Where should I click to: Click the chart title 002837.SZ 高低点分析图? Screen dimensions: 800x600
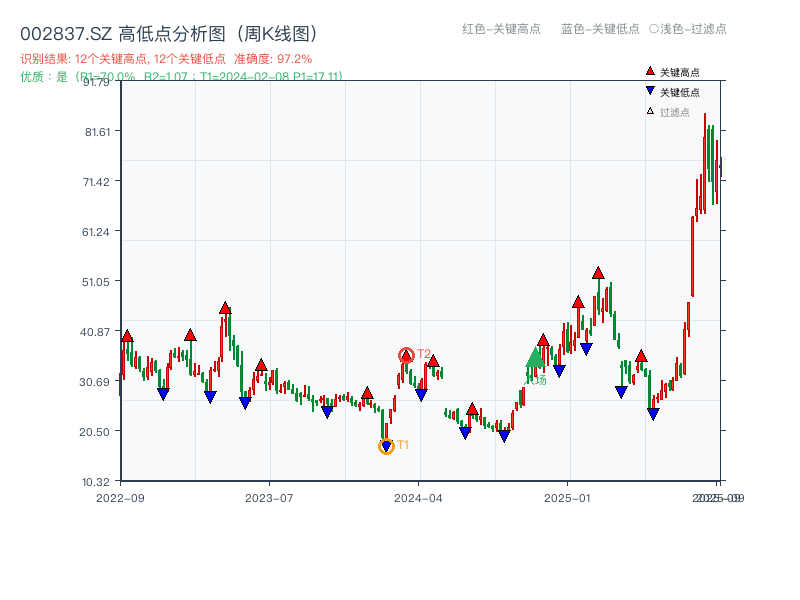coord(169,34)
